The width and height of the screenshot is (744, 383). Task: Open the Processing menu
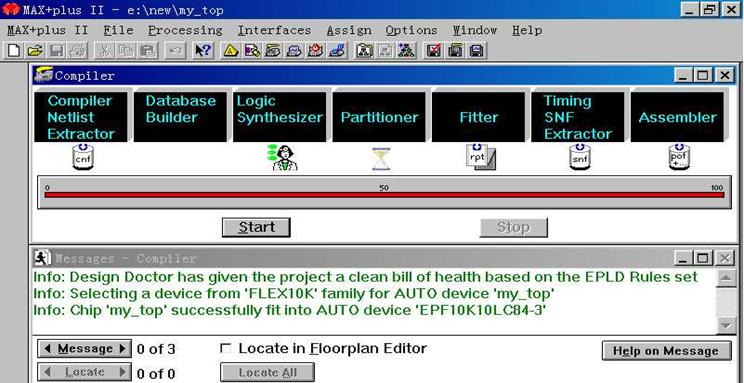pos(185,30)
